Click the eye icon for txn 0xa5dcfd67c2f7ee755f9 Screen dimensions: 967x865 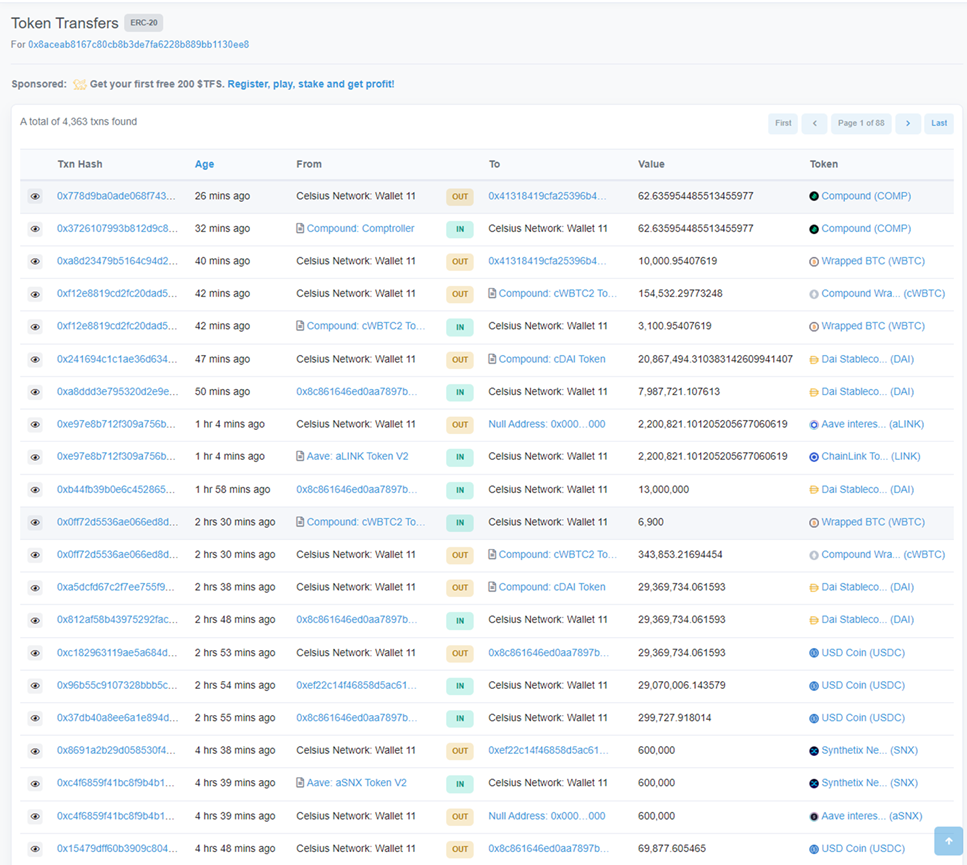coord(35,588)
